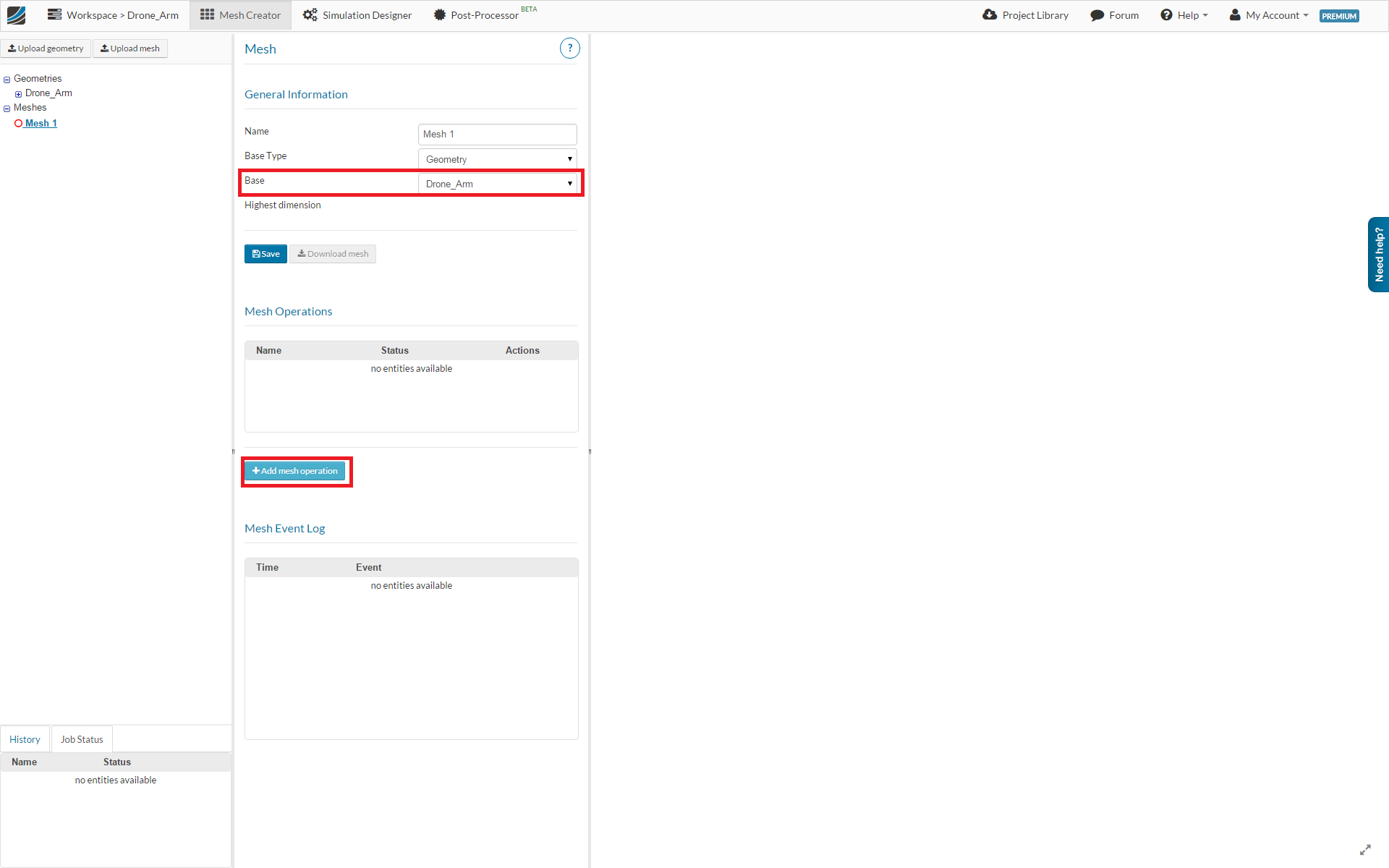Click the red circle status icon beside Mesh 1
Image resolution: width=1389 pixels, height=868 pixels.
[x=19, y=124]
